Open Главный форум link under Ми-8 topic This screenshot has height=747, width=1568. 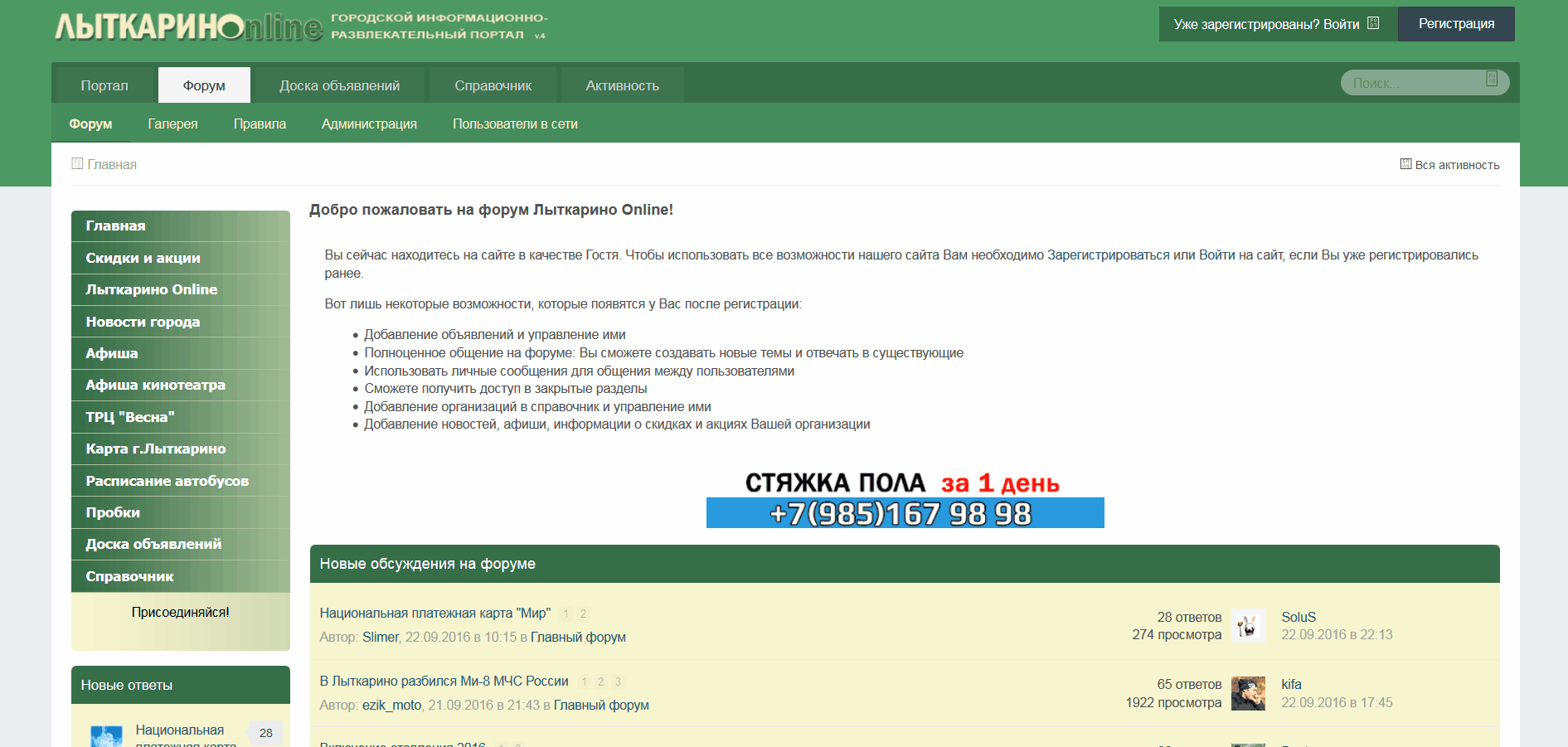[601, 705]
